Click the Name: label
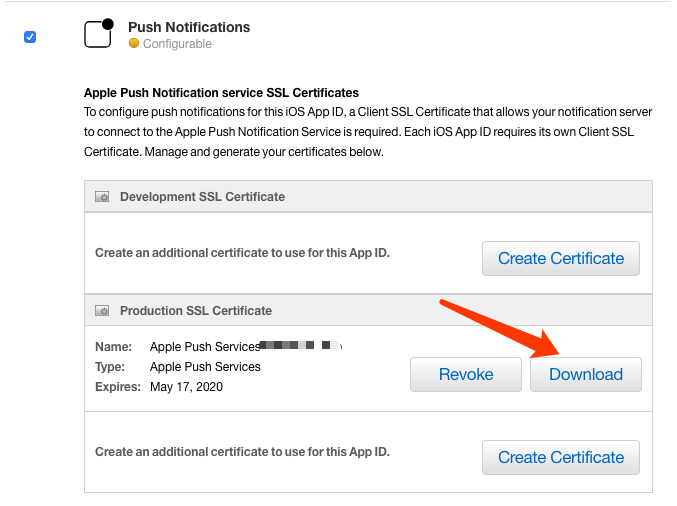This screenshot has width=677, height=506. [x=114, y=347]
